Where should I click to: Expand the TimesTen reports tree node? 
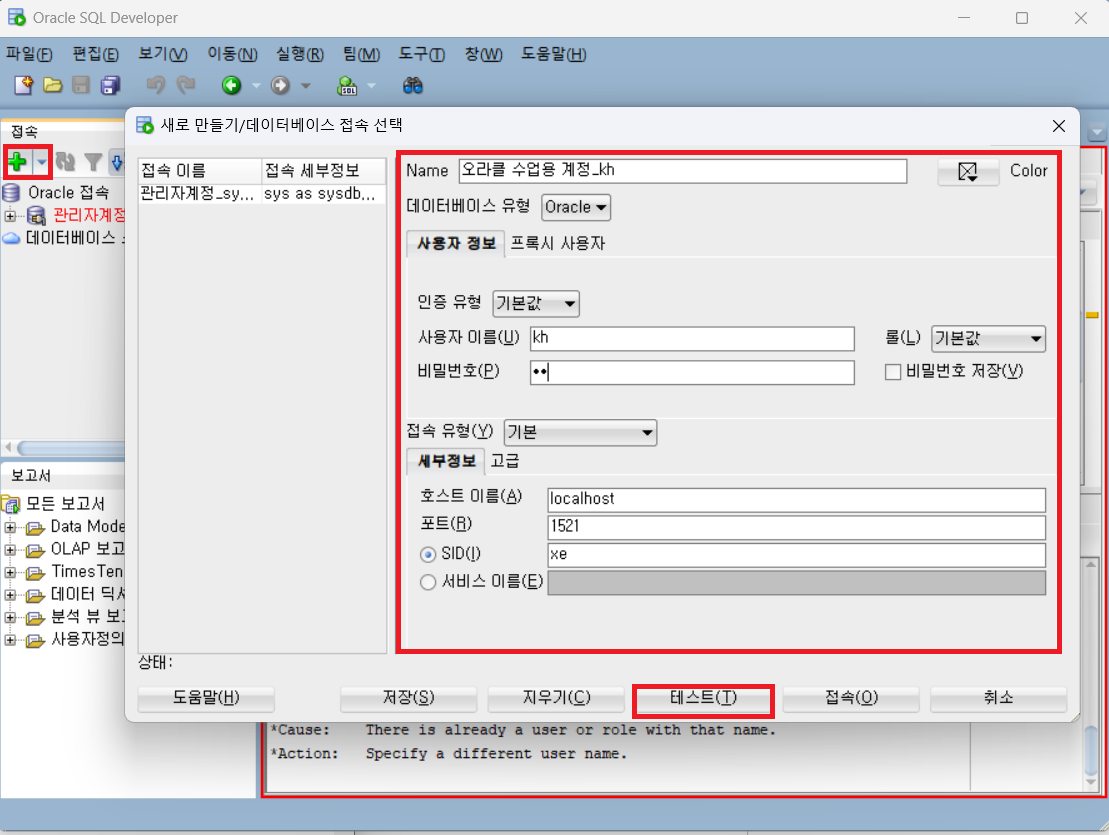coord(11,573)
